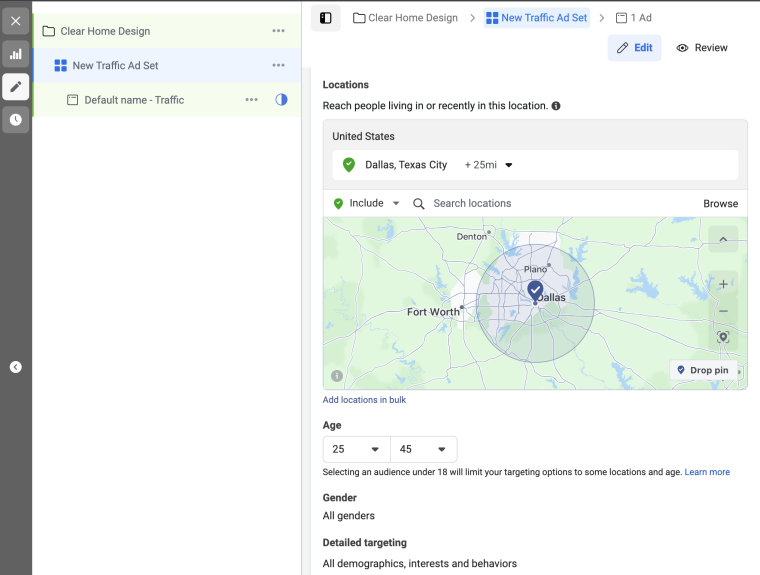Zoom out on the map

[723, 311]
